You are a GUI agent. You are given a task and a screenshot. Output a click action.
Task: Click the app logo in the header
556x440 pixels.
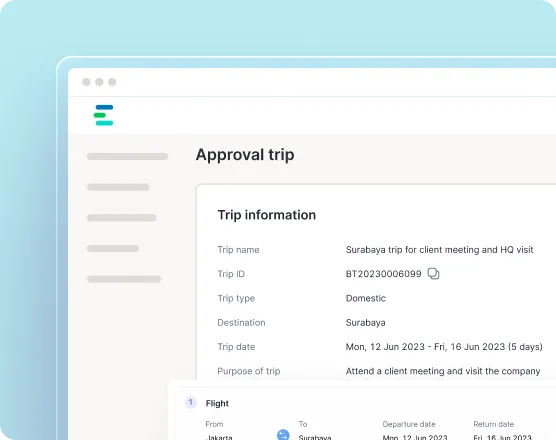[104, 115]
